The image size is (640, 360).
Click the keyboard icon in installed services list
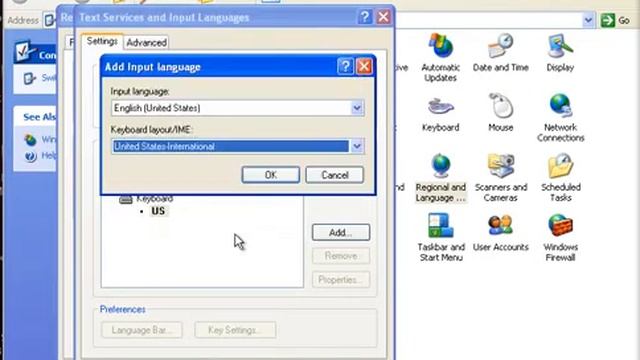click(126, 199)
